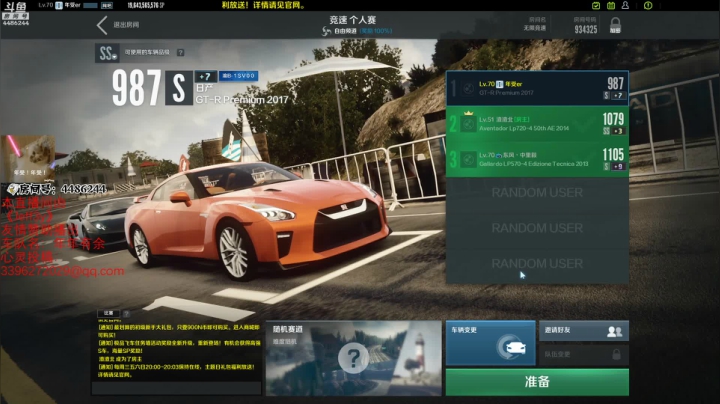
Task: Open the 车辆变更 change vehicle button
Action: coord(490,343)
